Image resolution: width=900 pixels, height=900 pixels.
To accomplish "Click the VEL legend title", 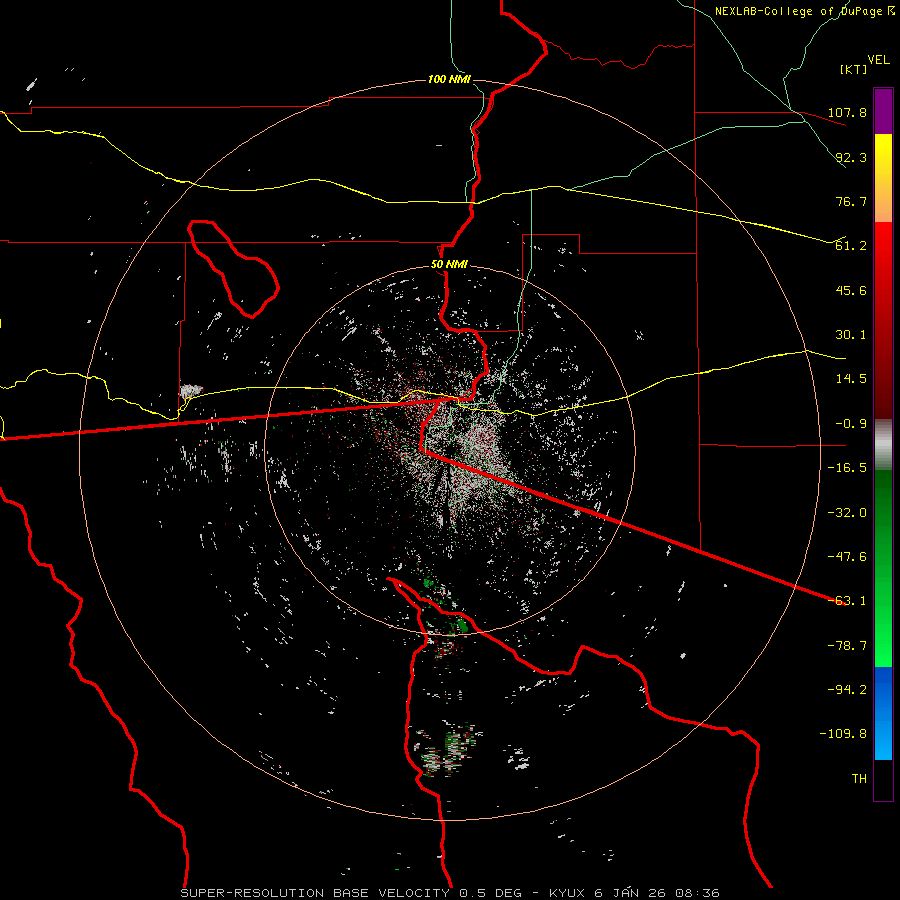I will pos(878,59).
